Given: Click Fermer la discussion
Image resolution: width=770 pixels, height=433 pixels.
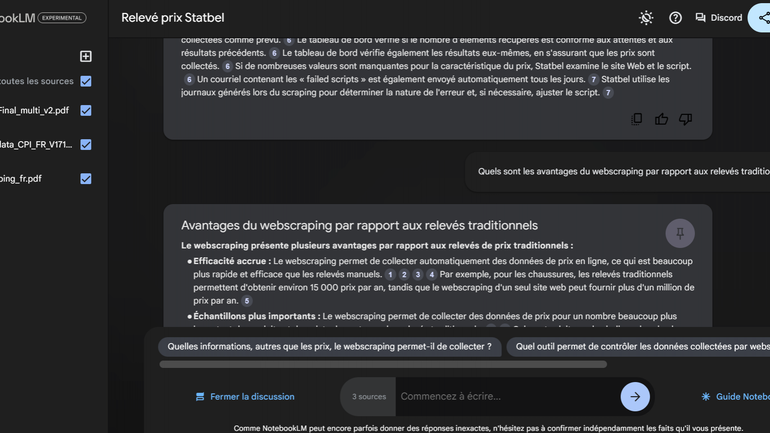Looking at the screenshot, I should pyautogui.click(x=245, y=397).
